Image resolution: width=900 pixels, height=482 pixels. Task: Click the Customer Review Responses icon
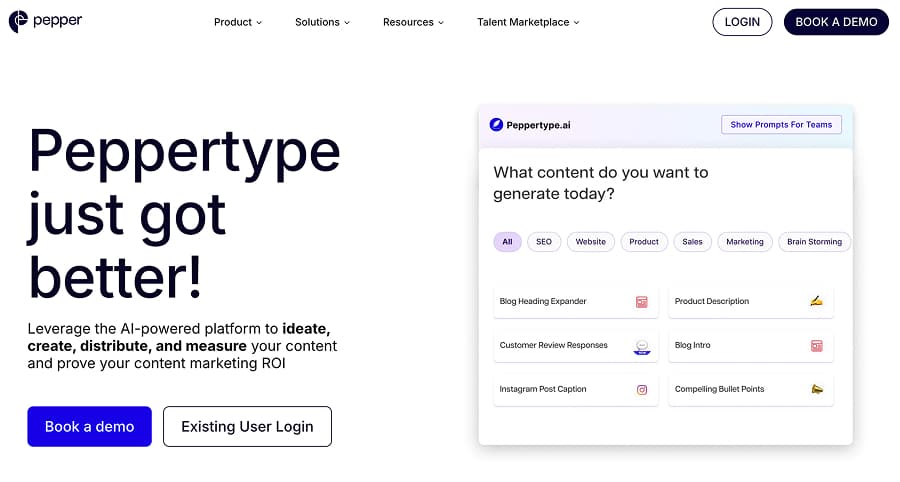(642, 346)
